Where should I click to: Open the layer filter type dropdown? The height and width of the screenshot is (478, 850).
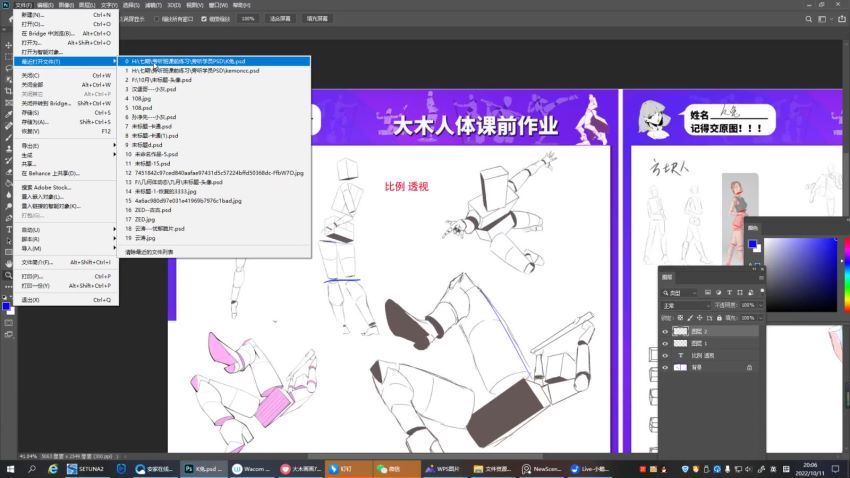(680, 293)
